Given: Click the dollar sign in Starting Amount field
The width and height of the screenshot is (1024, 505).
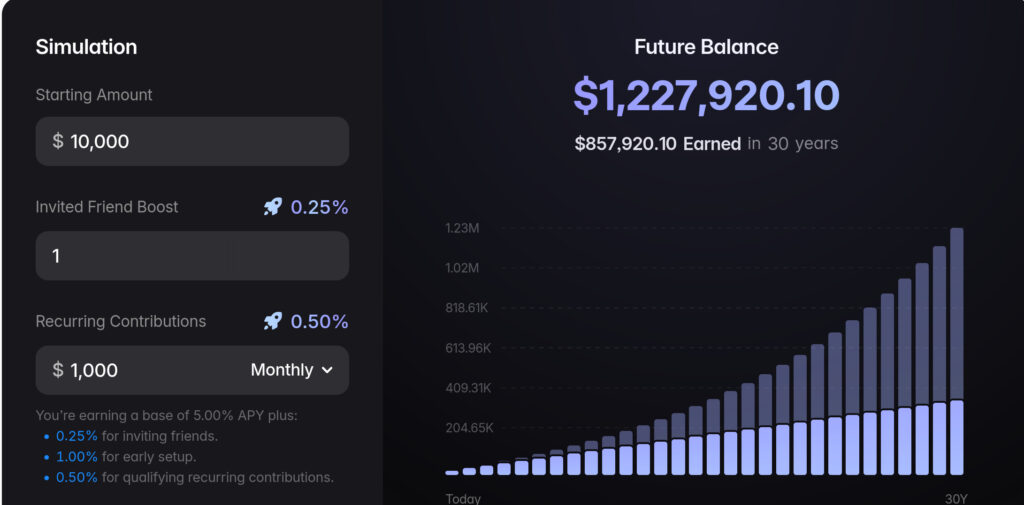Looking at the screenshot, I should (x=58, y=141).
